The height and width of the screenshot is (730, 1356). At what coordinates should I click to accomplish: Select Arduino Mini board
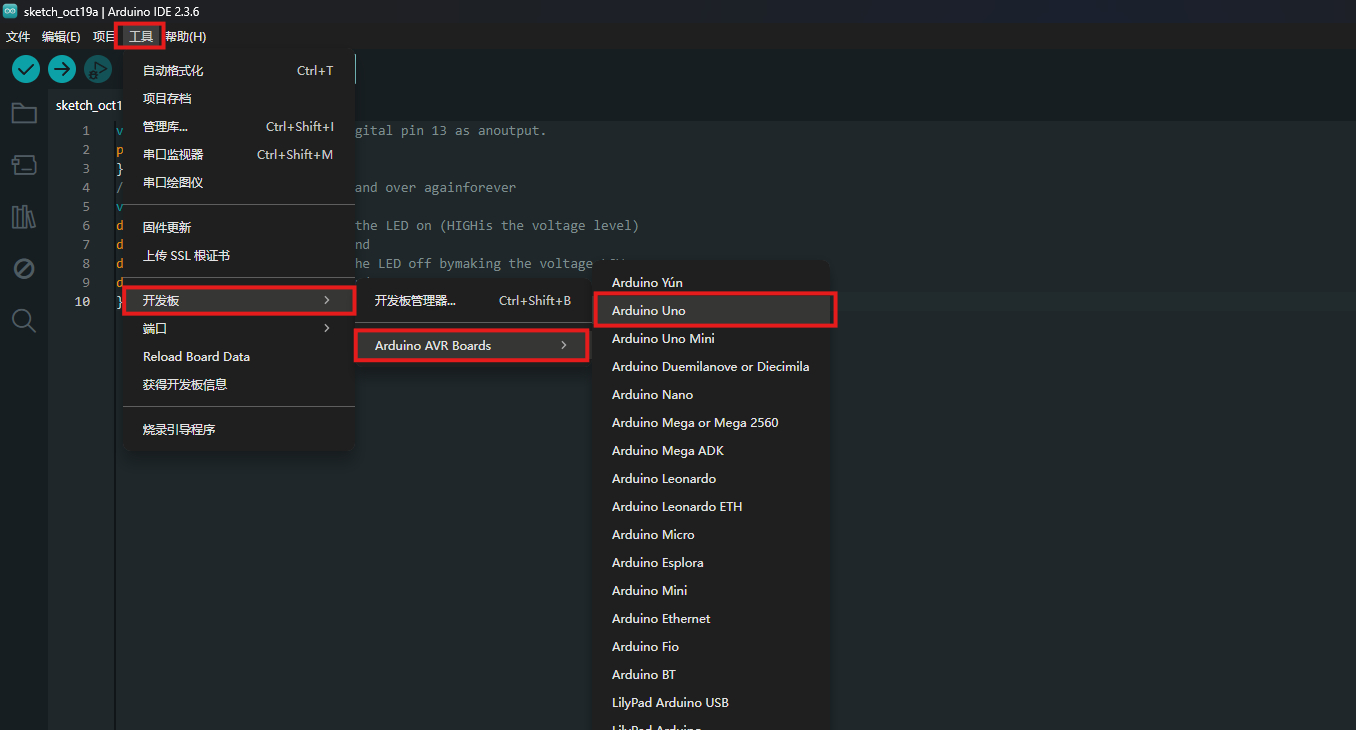pyautogui.click(x=711, y=591)
